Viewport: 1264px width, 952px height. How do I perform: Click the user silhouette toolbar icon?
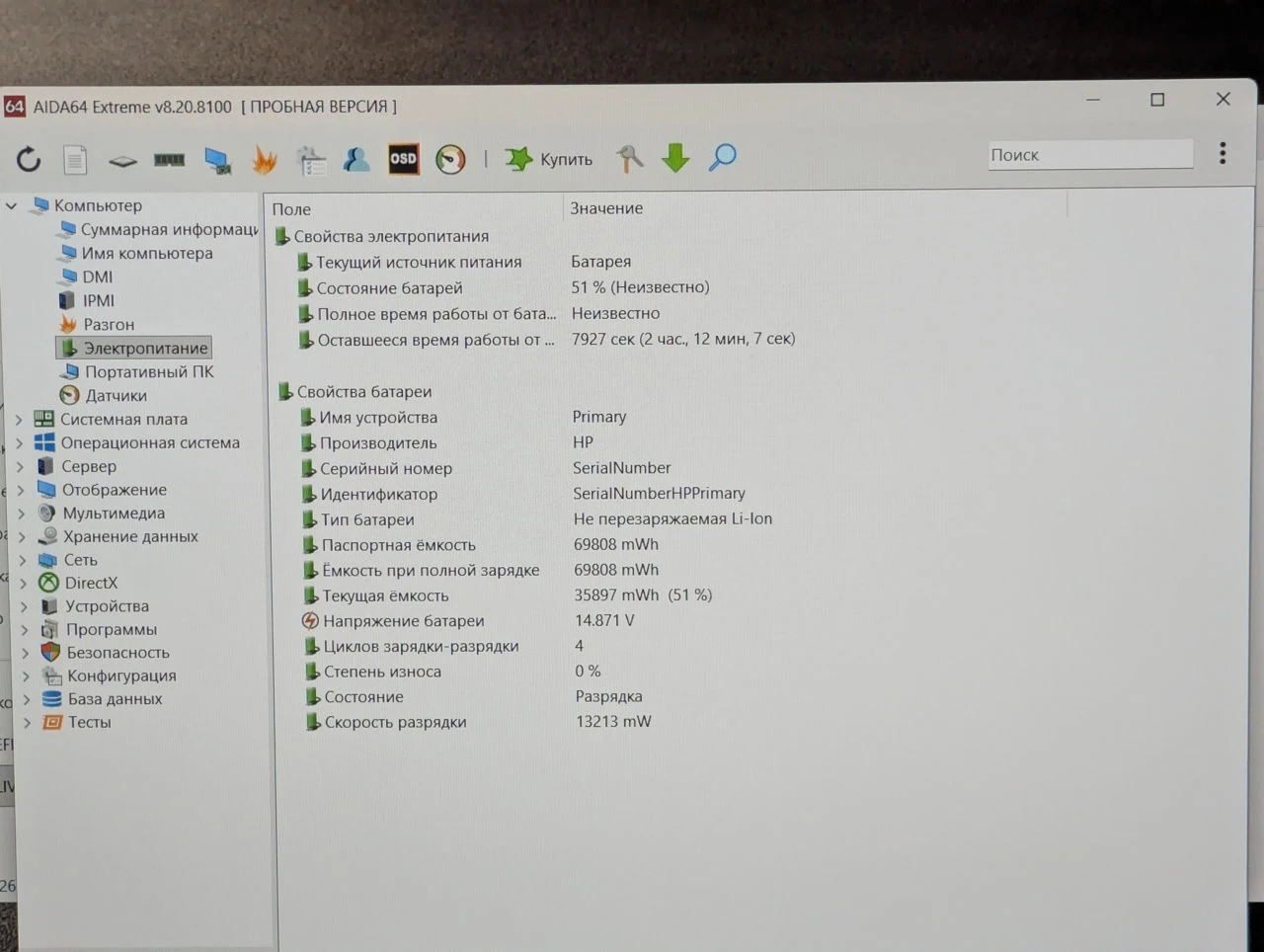click(355, 159)
